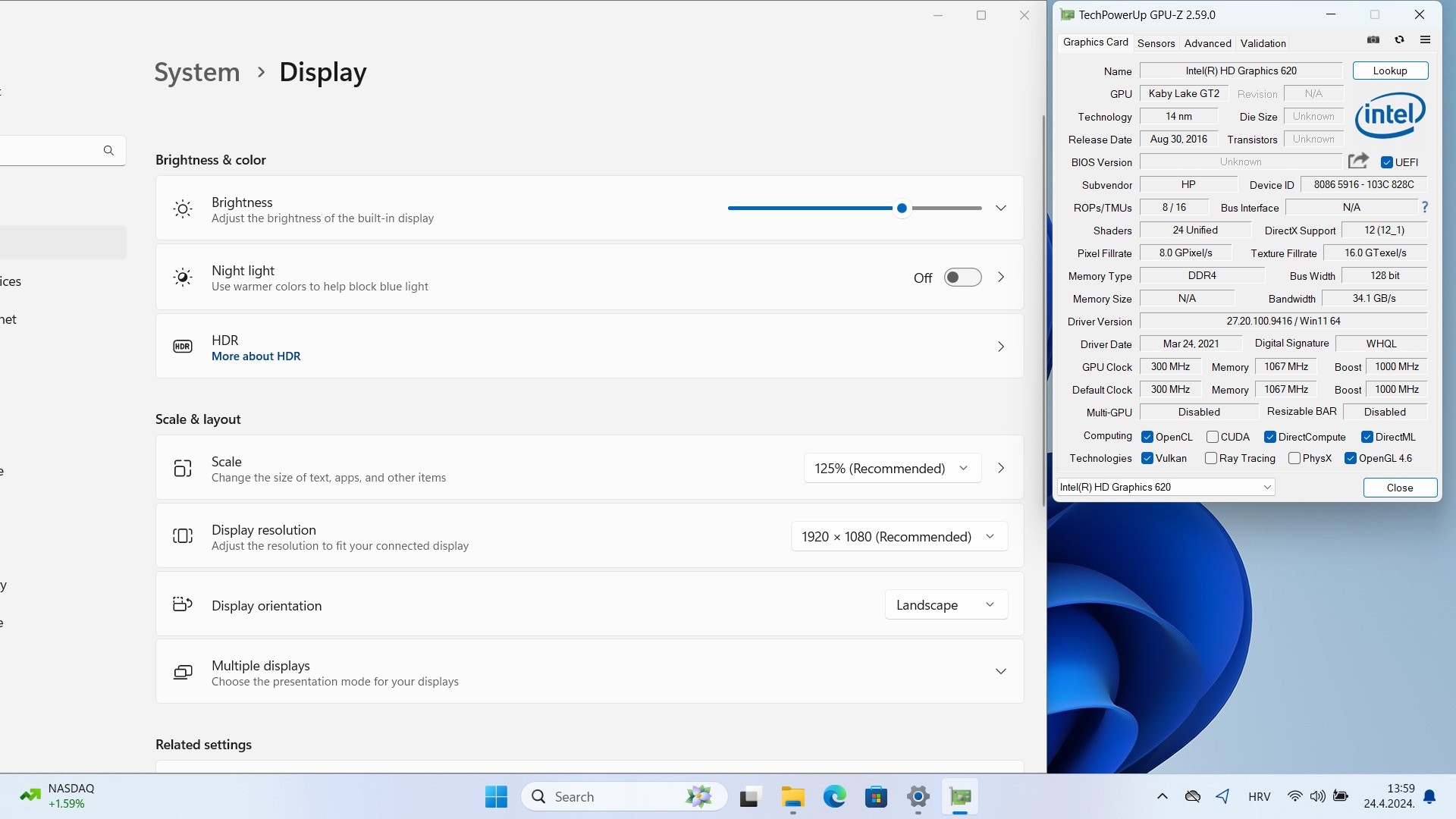The image size is (1456, 819).
Task: Click the Settings window scrollbar
Action: (1043, 311)
